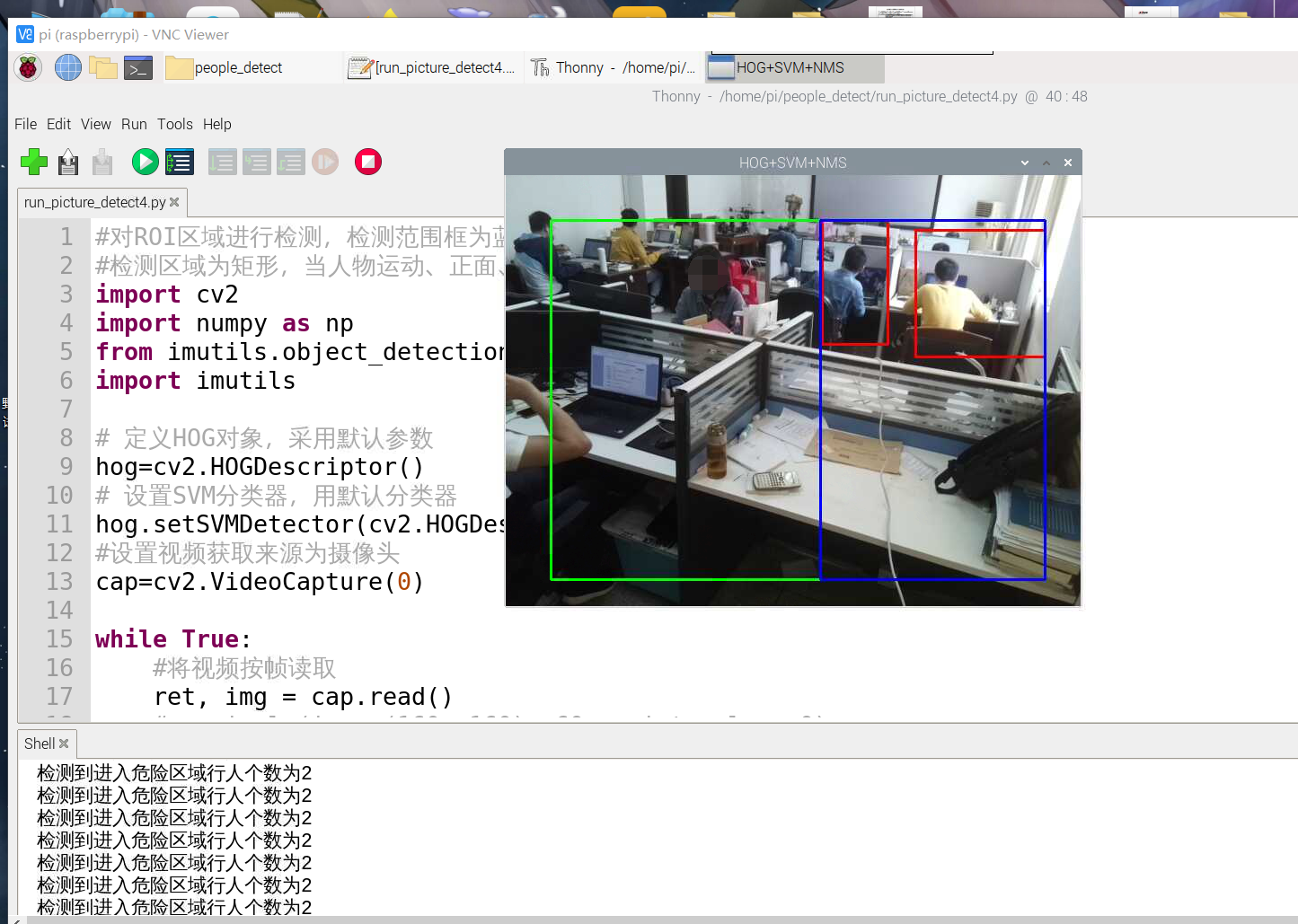
Task: Open the Run menu
Action: pyautogui.click(x=133, y=124)
